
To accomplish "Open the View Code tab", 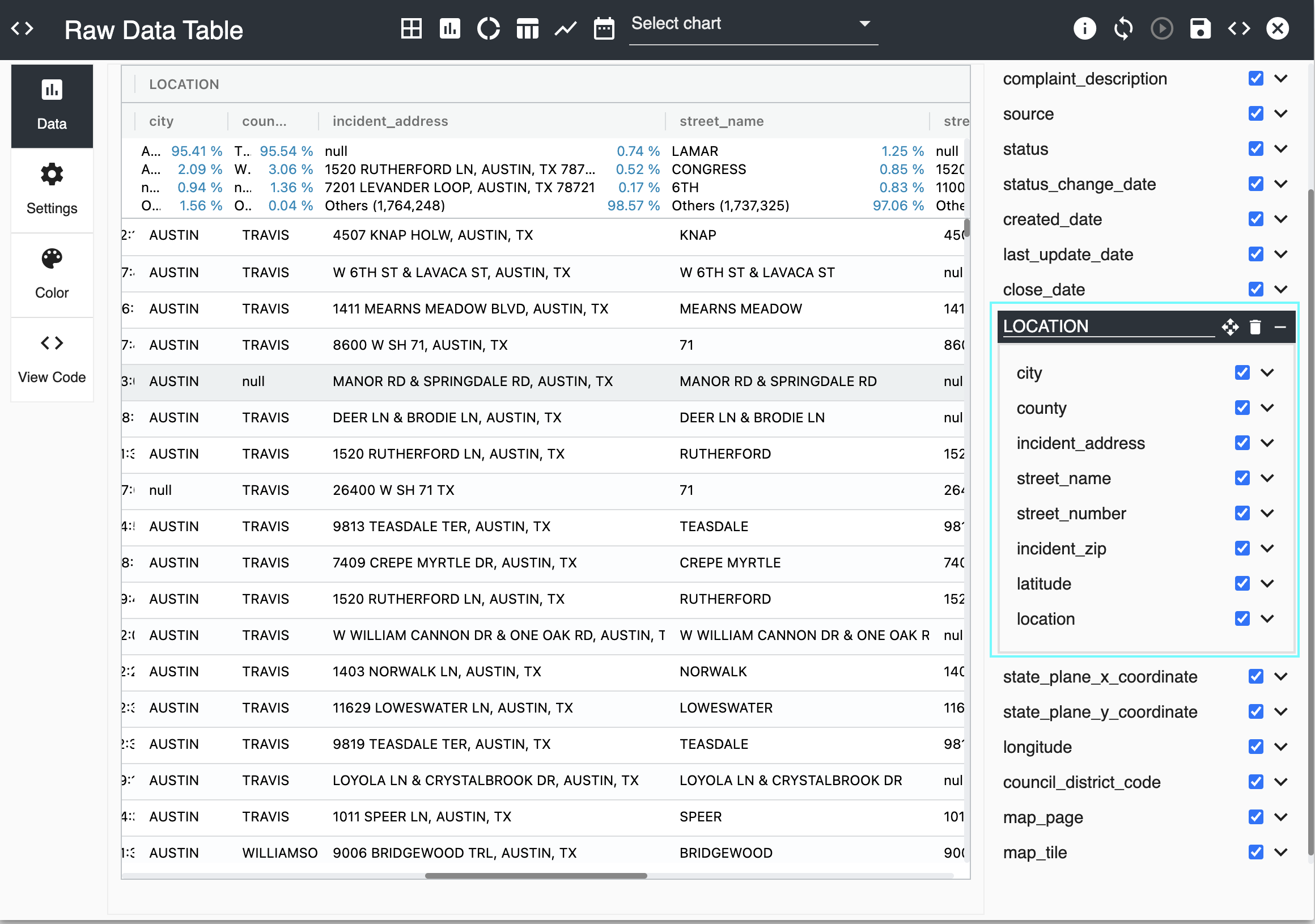I will click(52, 359).
